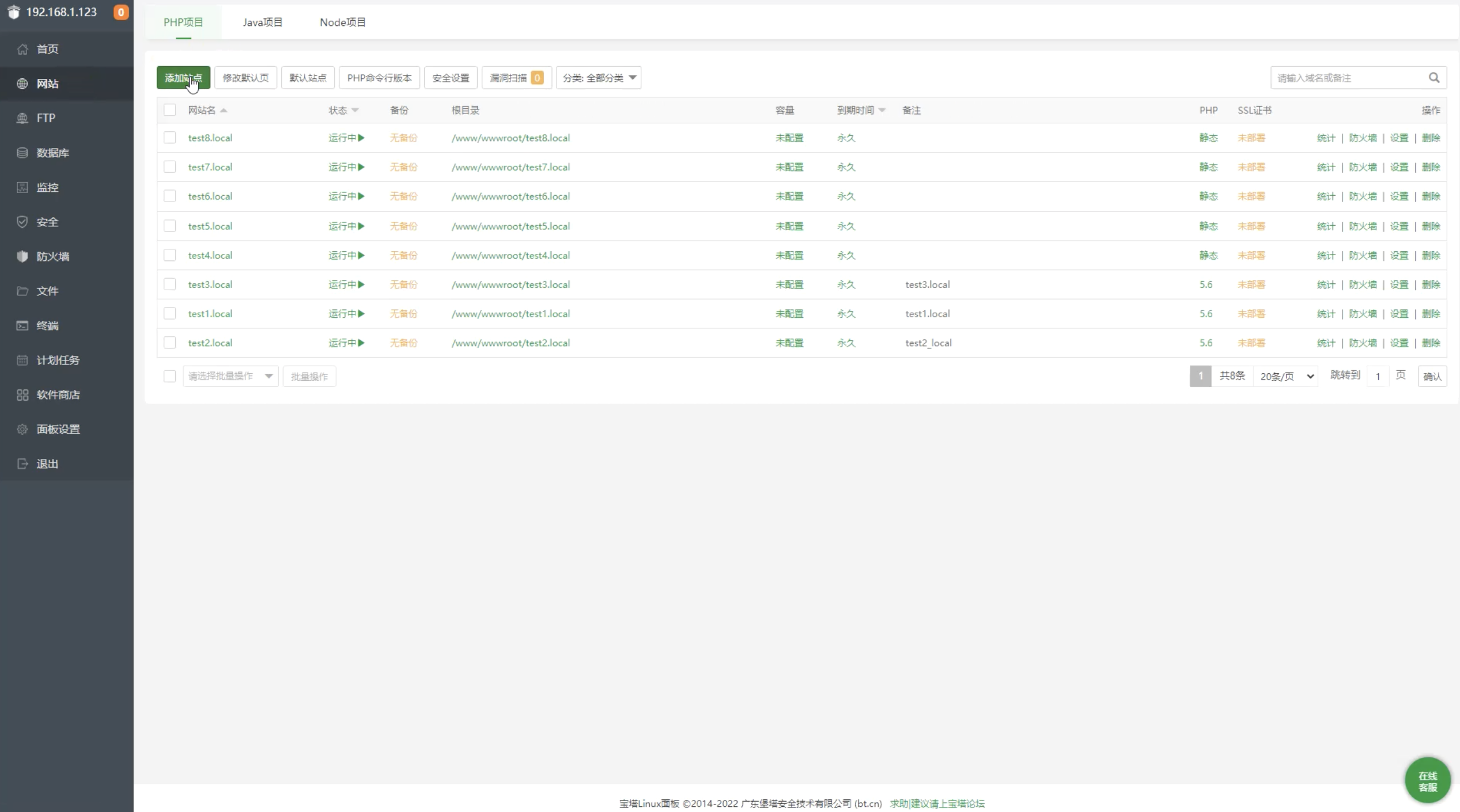Check the test8.local row checkbox
The image size is (1460, 812).
[x=169, y=138]
